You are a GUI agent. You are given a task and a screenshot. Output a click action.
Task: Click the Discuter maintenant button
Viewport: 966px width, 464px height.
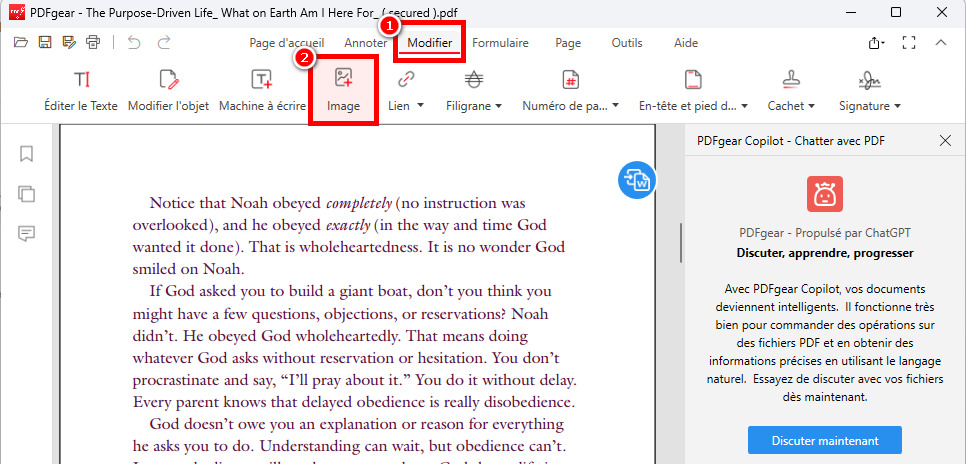[825, 440]
